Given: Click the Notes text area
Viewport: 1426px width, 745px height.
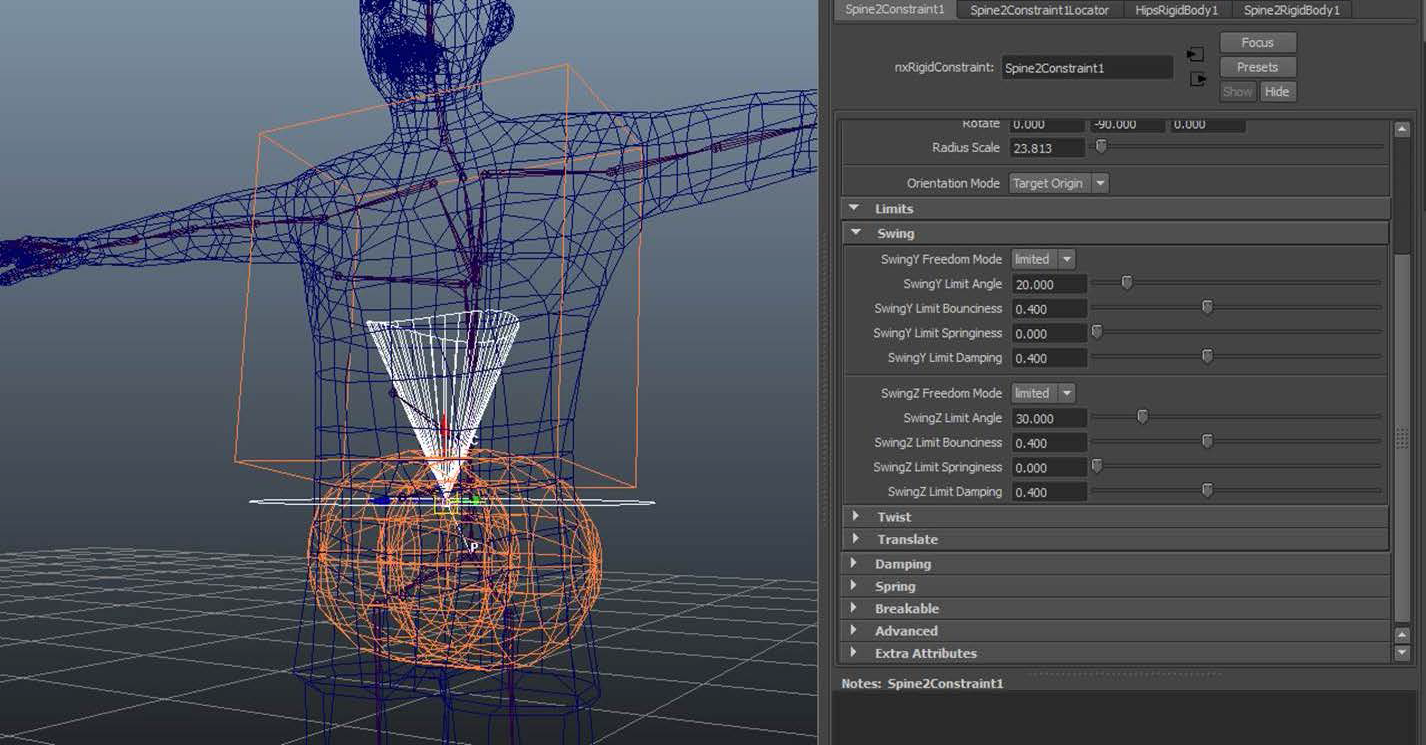Looking at the screenshot, I should click(1129, 718).
